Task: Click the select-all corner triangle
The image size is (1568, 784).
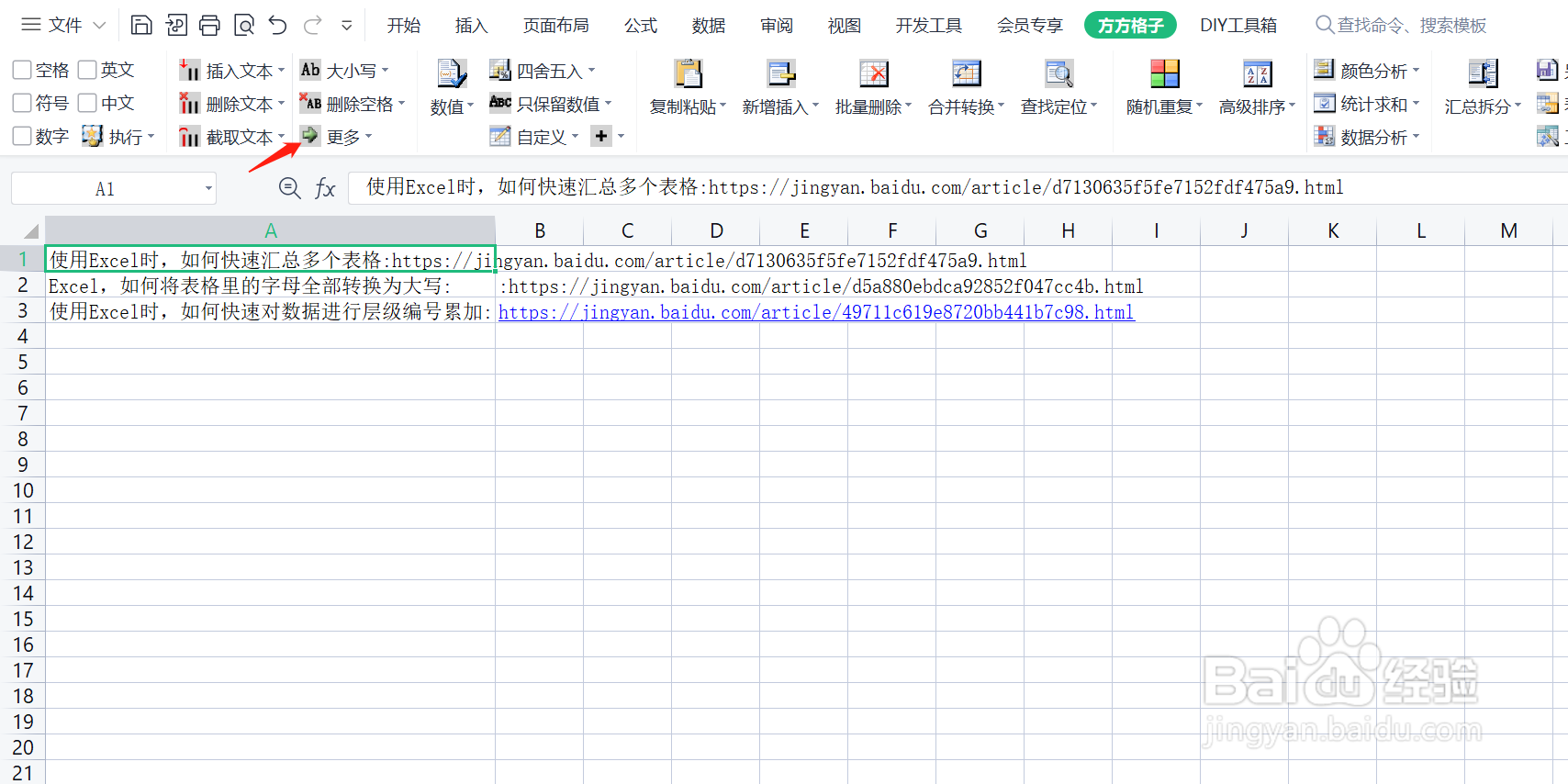Action: [31, 230]
